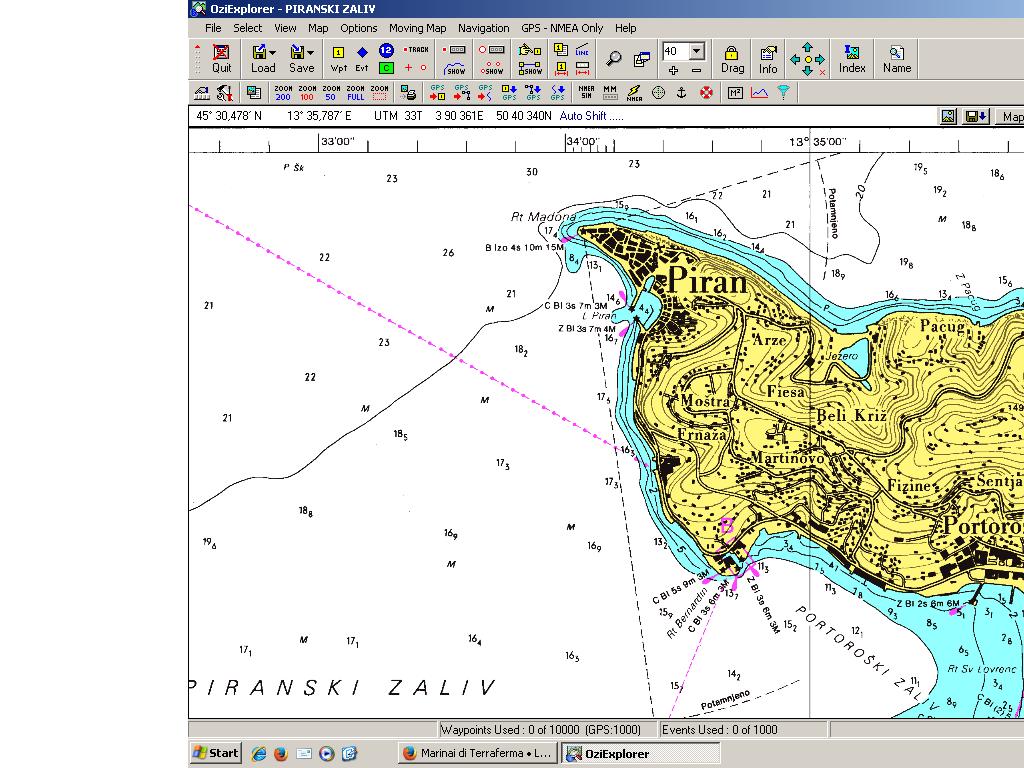Click the NMEA lightning bolt icon
Screen dimensions: 1024x768
(x=634, y=93)
